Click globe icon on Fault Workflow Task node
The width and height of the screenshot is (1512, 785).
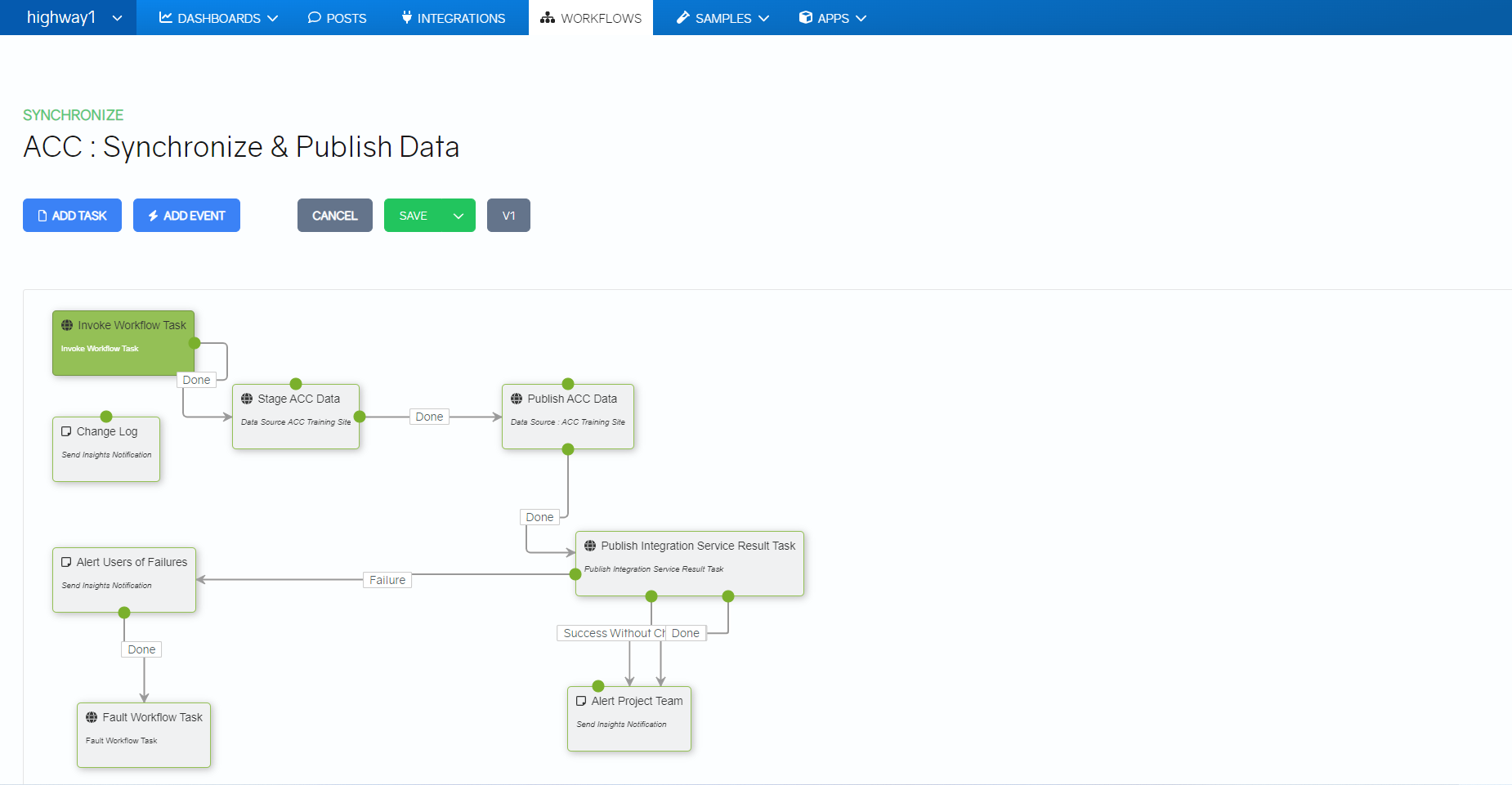tap(92, 717)
